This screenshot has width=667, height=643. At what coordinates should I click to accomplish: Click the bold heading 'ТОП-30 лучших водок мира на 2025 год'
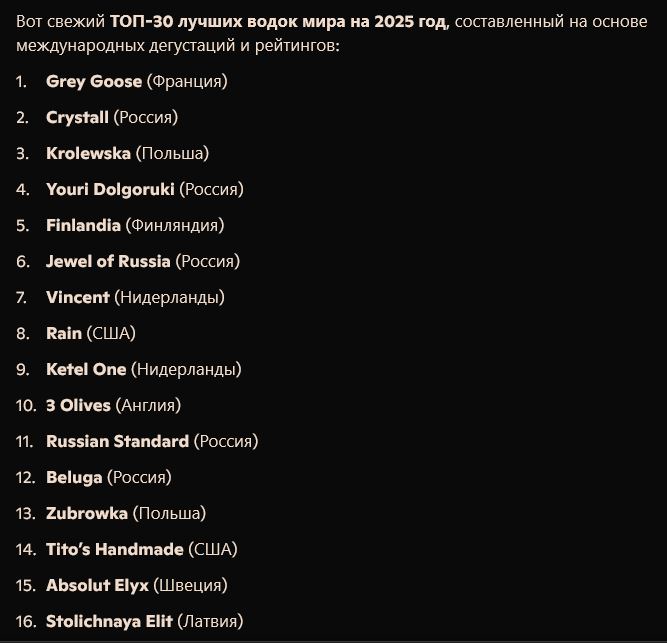pos(279,23)
